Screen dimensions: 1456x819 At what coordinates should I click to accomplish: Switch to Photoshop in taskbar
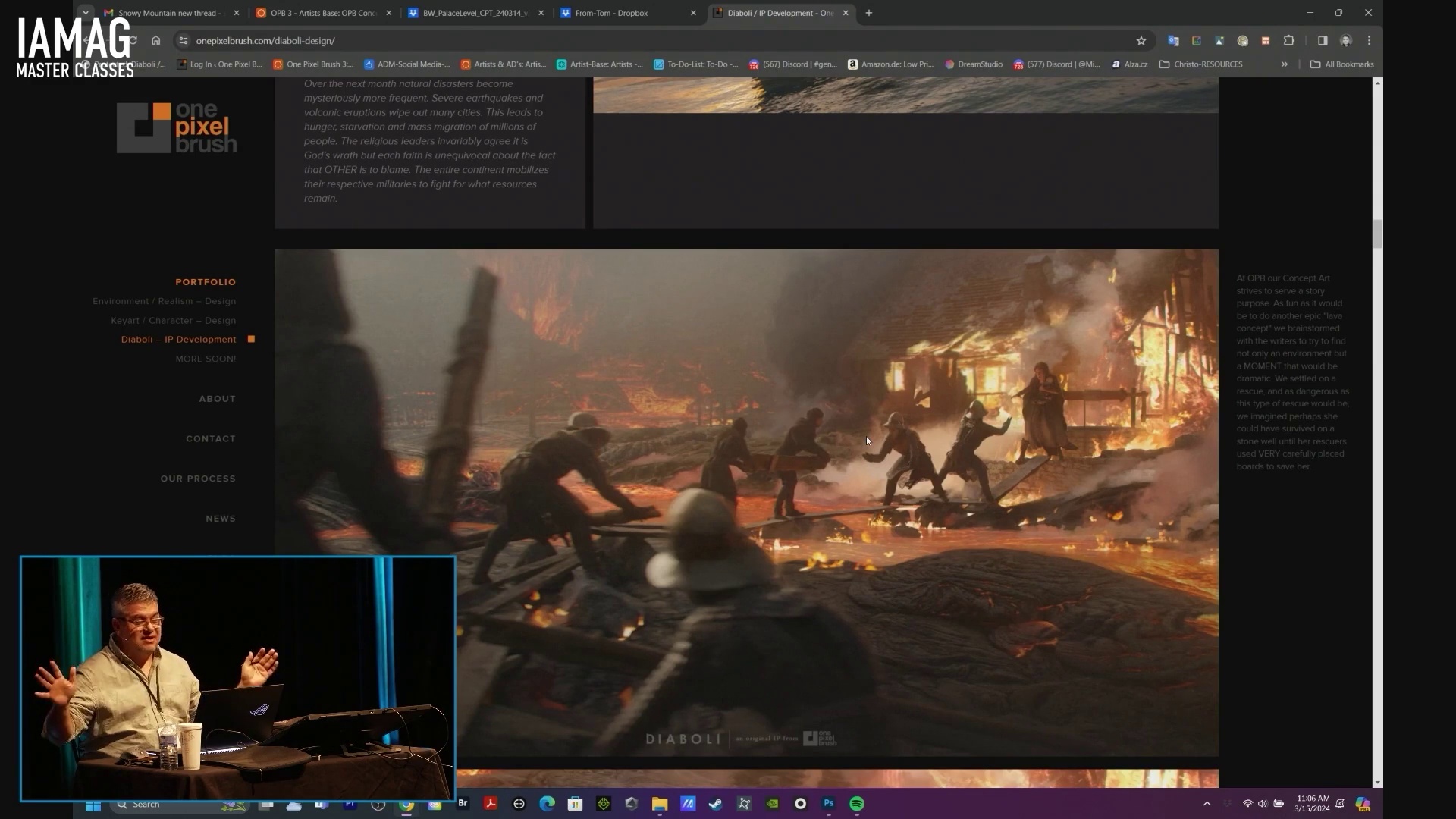click(x=828, y=804)
